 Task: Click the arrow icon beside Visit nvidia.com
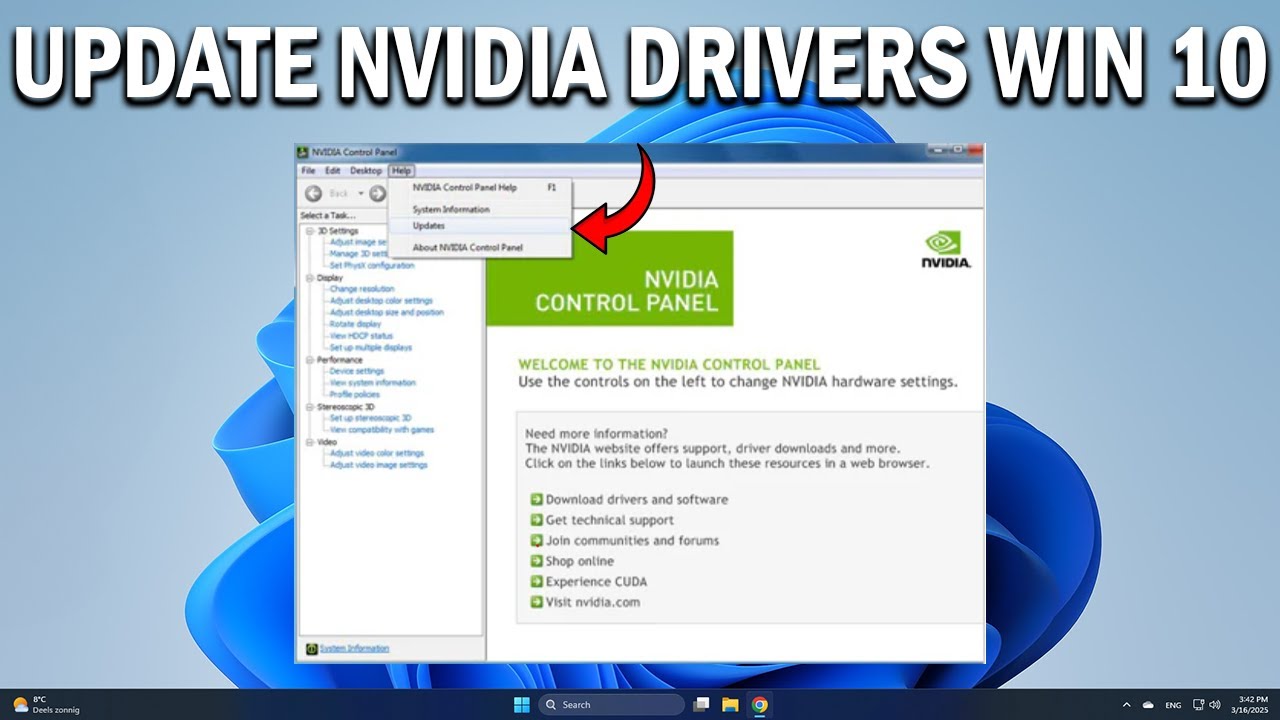(536, 602)
